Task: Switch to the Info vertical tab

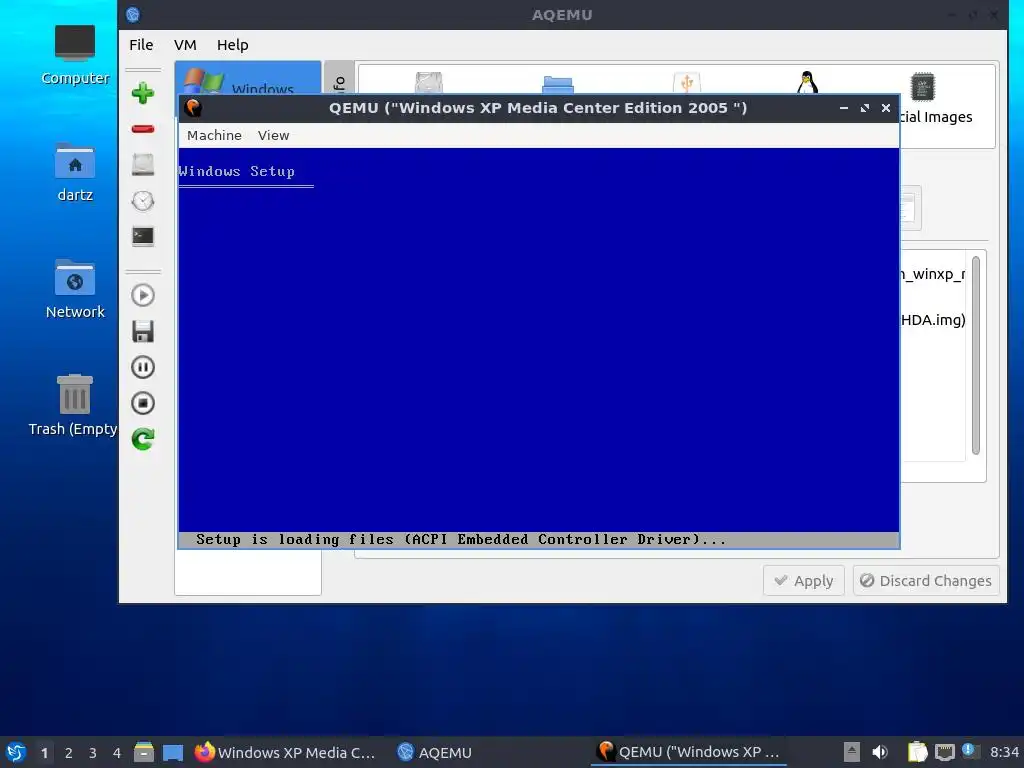Action: tap(339, 78)
